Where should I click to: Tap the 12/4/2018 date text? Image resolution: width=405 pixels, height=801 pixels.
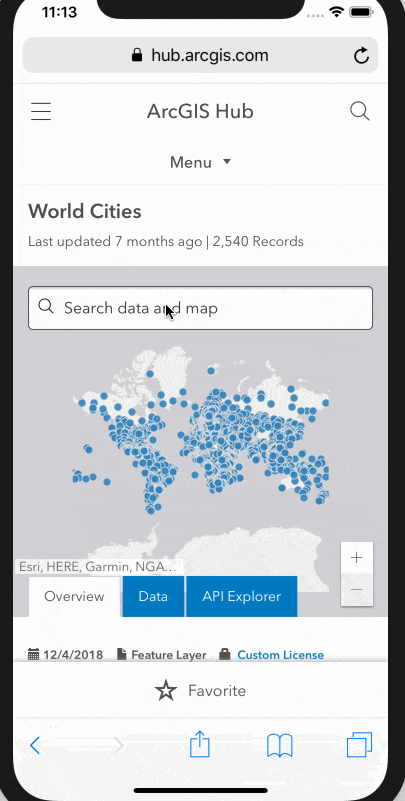coord(73,655)
